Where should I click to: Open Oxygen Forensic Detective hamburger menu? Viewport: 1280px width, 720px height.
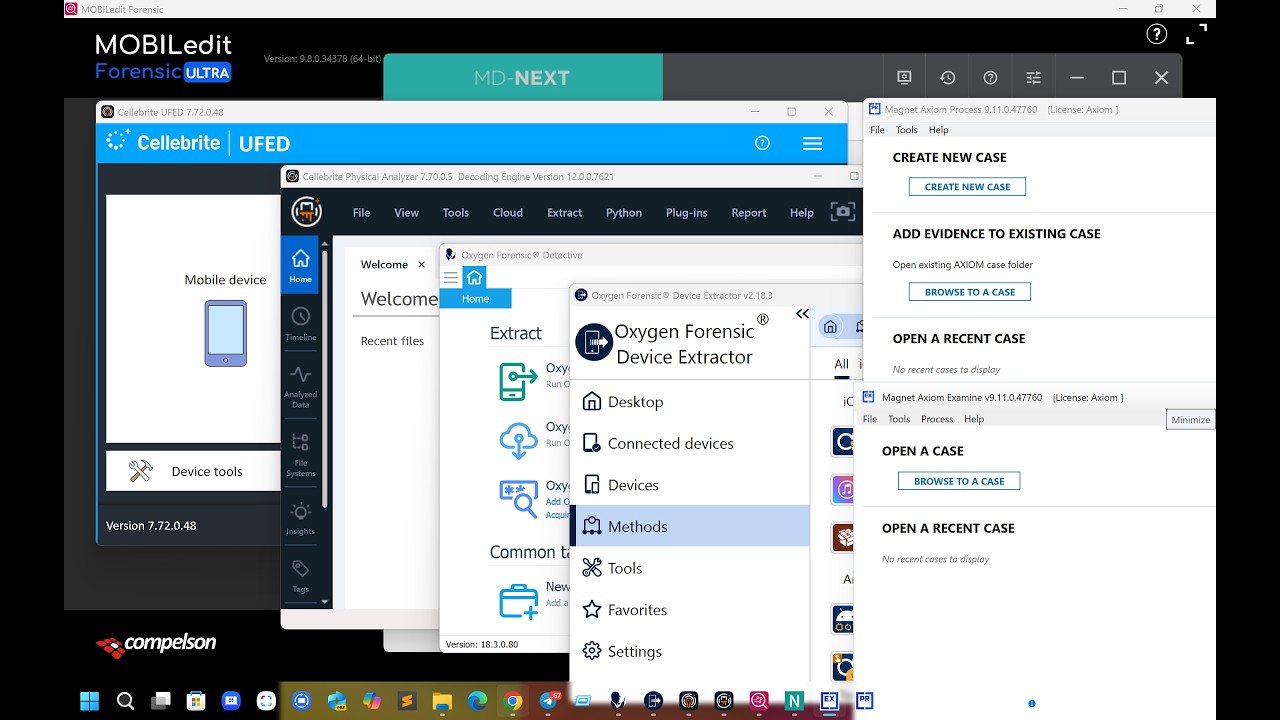pyautogui.click(x=450, y=277)
